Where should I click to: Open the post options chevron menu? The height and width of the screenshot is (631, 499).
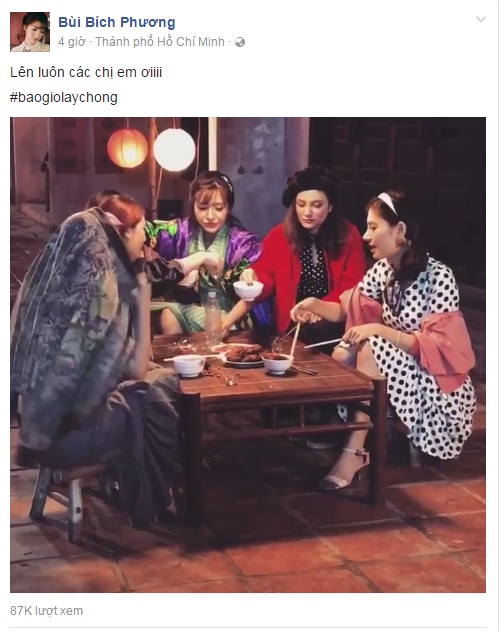(x=480, y=19)
